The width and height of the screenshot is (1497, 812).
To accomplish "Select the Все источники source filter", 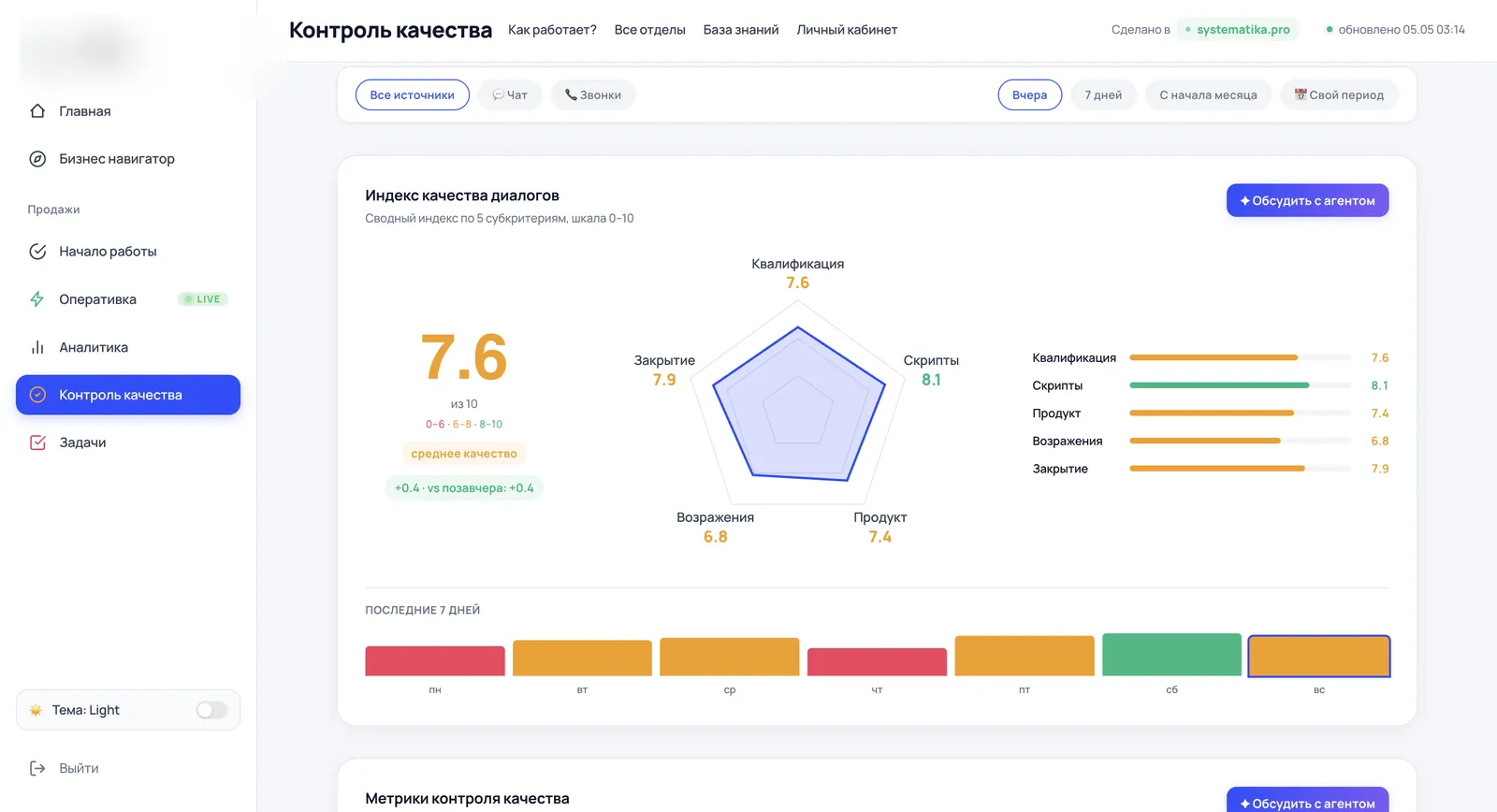I will tap(412, 94).
